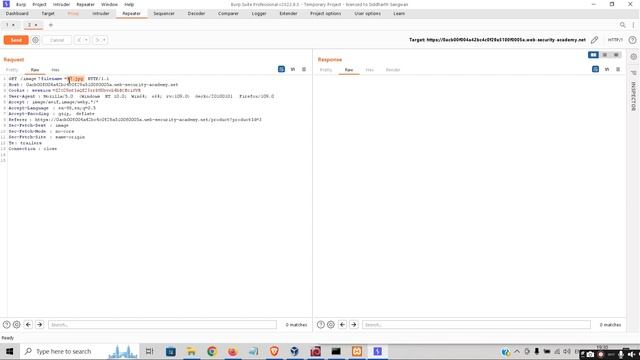The width and height of the screenshot is (640, 360).
Task: Edit target with the pencil icon
Action: coord(594,40)
